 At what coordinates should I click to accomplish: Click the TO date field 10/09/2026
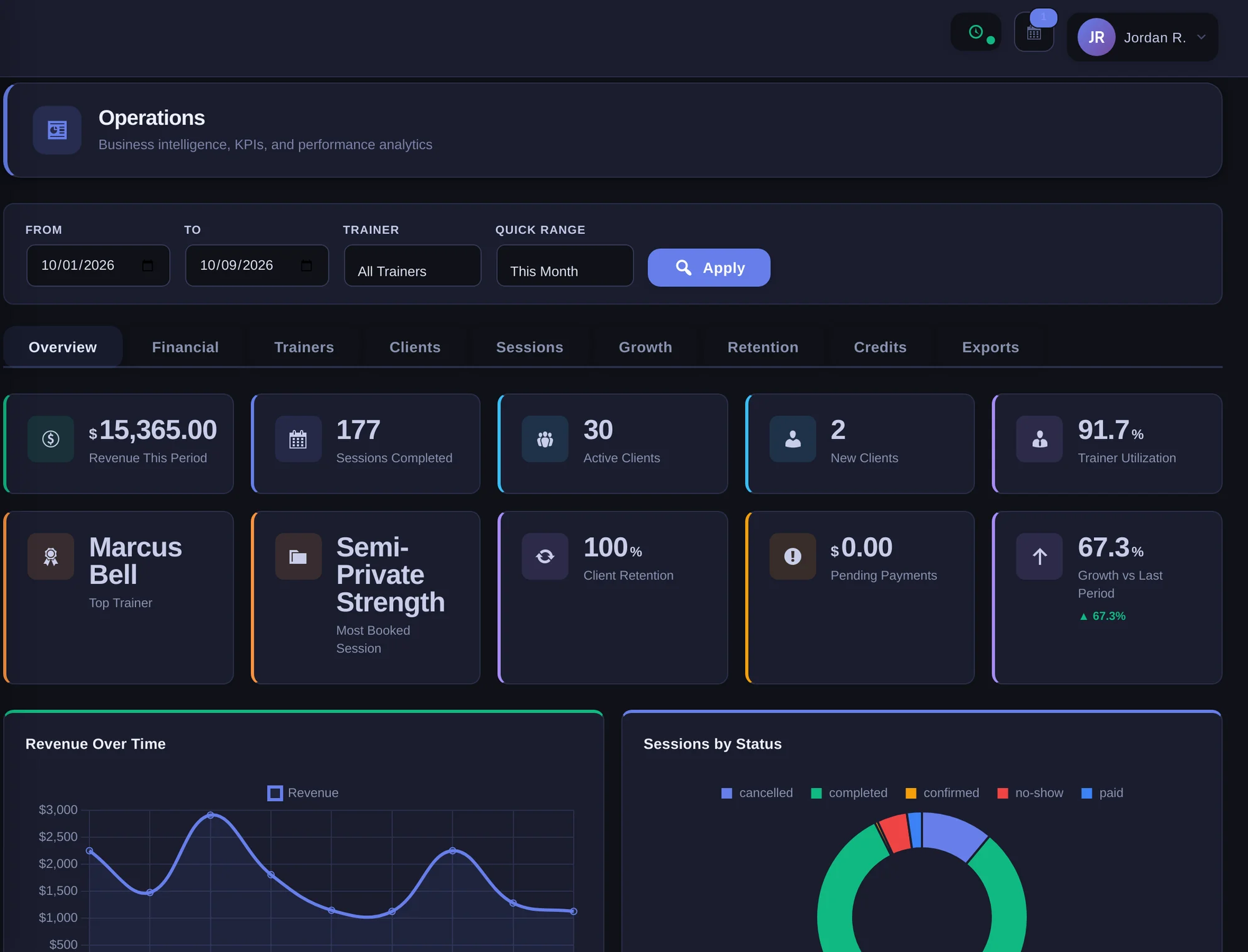(257, 266)
